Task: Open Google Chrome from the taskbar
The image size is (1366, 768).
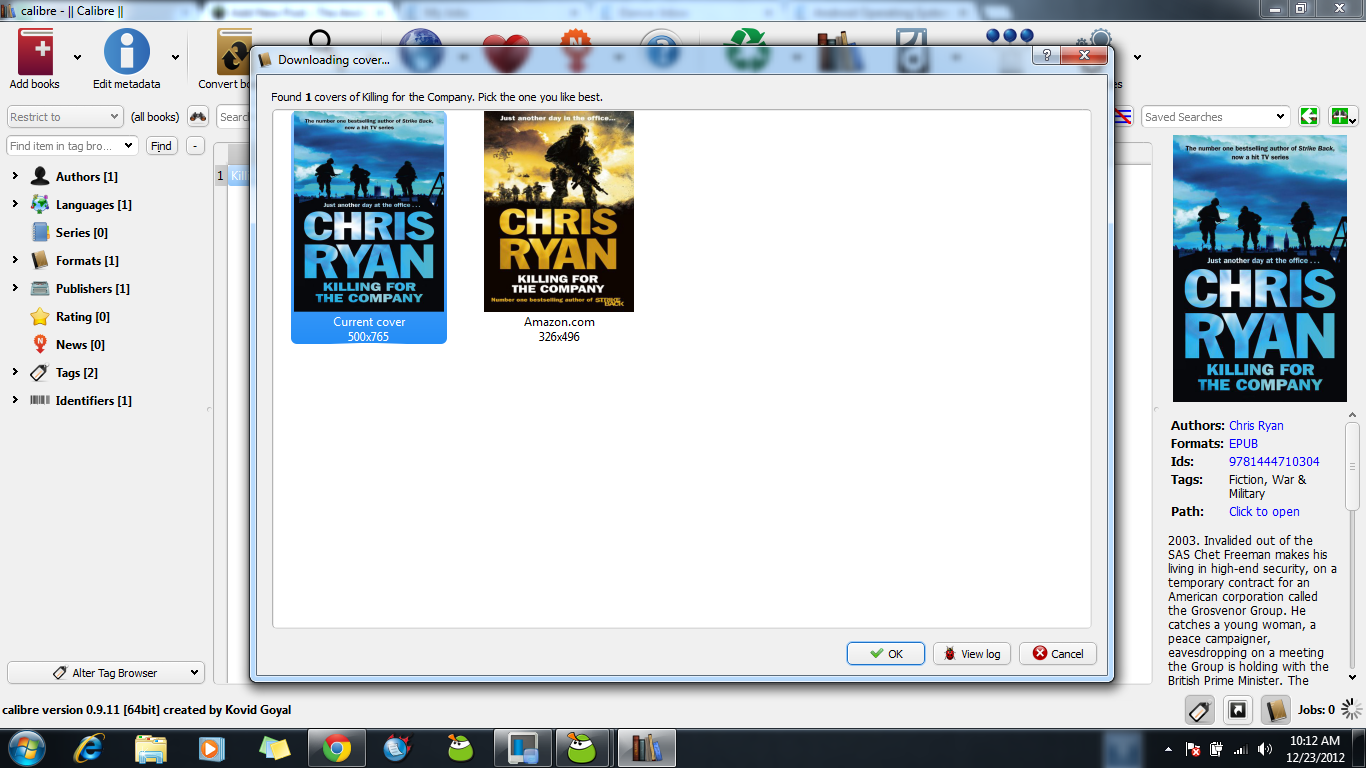Action: point(336,747)
